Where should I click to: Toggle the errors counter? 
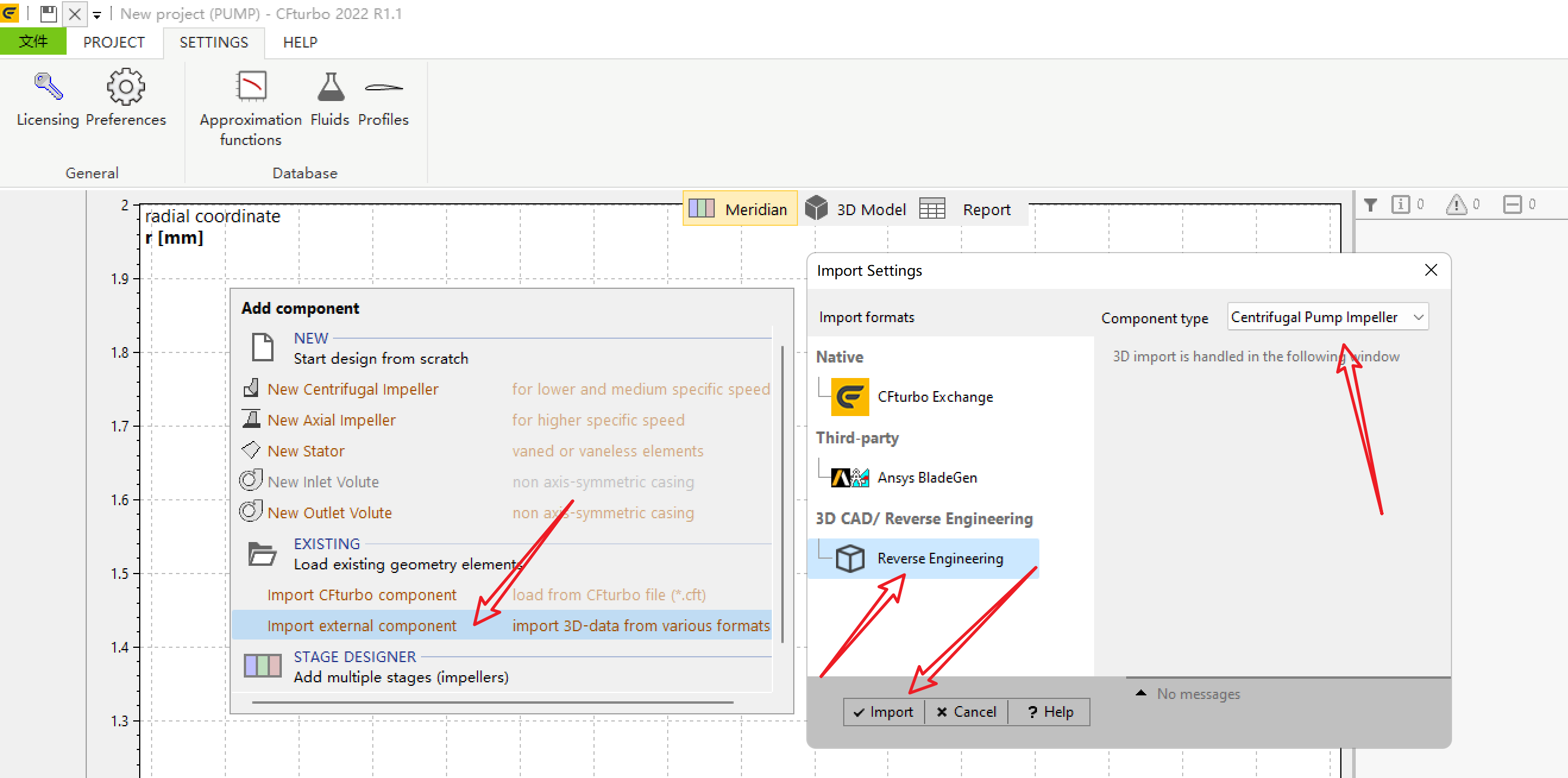1519,205
